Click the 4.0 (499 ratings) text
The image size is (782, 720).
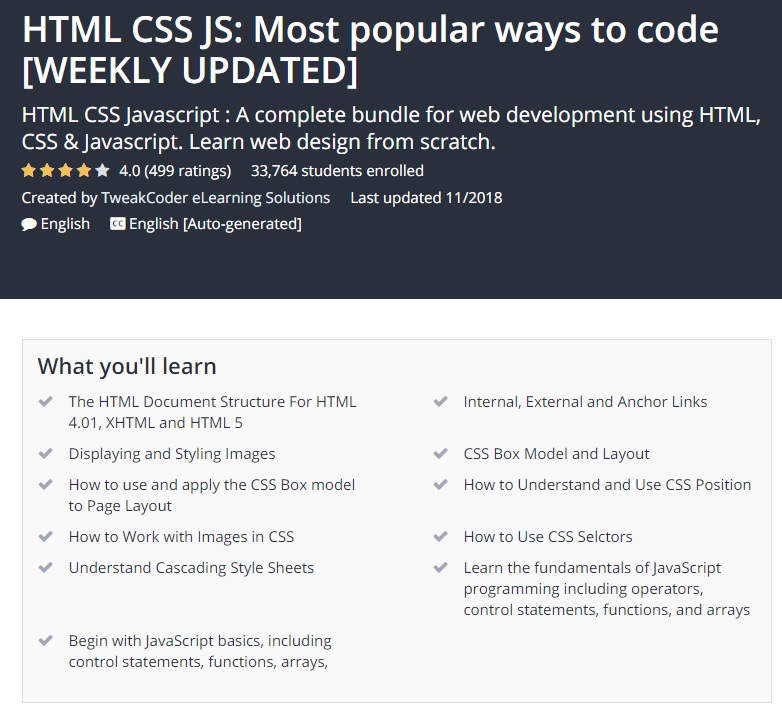175,171
